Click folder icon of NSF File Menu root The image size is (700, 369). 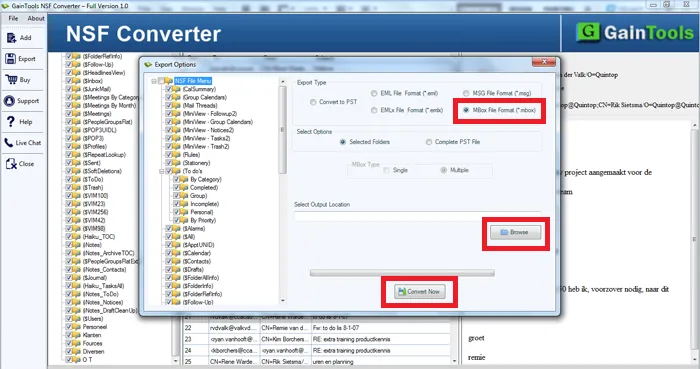click(168, 81)
